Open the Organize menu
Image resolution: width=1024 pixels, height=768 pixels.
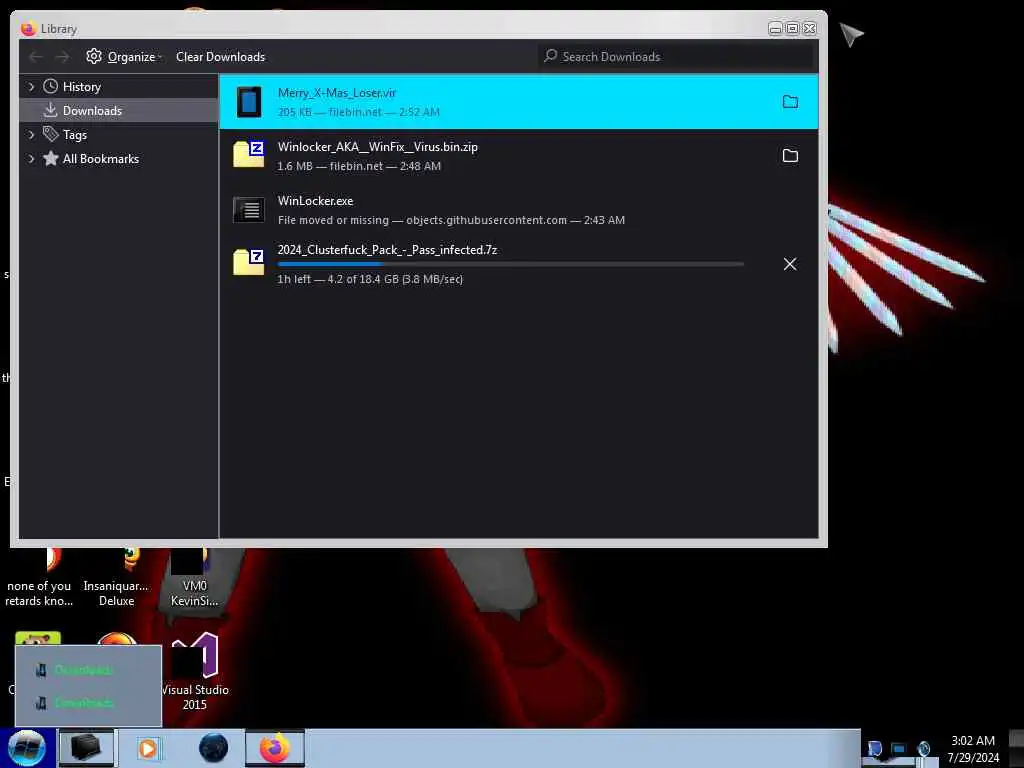tap(123, 57)
